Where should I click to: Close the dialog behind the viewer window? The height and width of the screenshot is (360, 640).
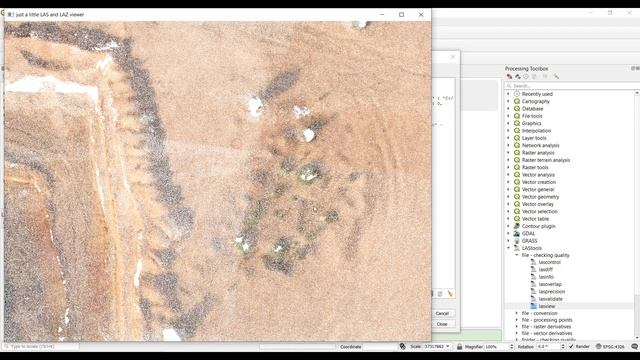(453, 57)
